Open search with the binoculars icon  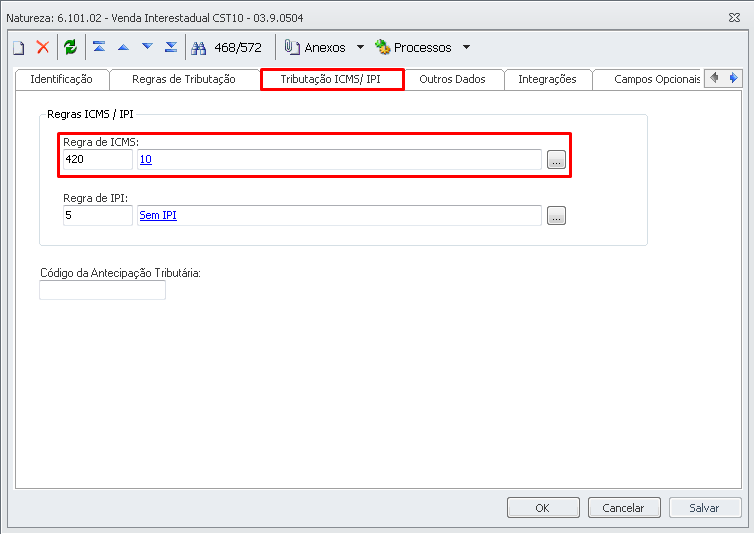click(198, 48)
